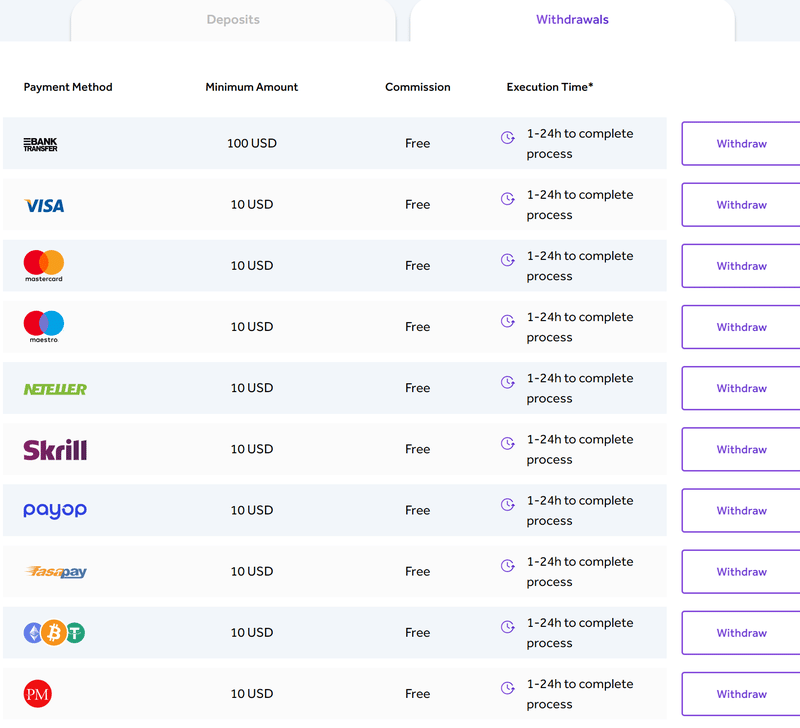Click the Visa logo

click(44, 206)
